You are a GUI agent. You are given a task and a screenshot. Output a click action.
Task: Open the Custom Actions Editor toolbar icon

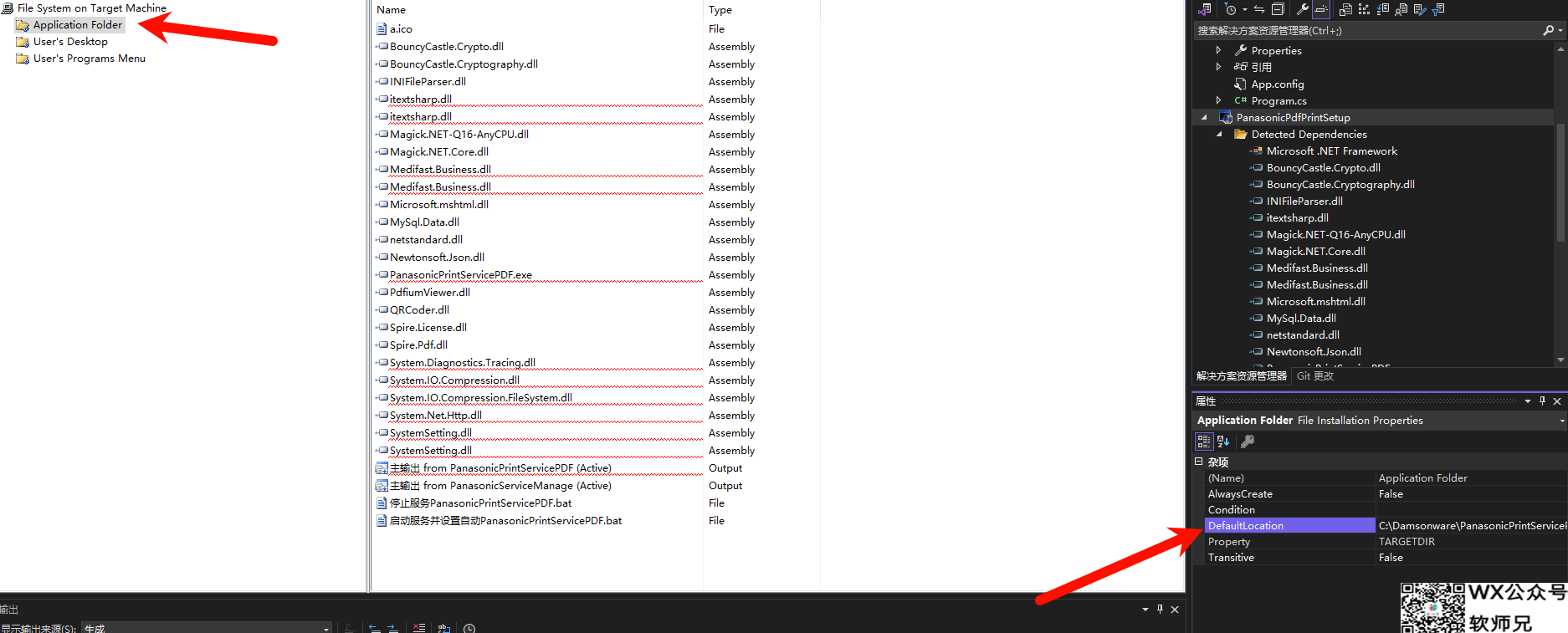tap(1420, 9)
